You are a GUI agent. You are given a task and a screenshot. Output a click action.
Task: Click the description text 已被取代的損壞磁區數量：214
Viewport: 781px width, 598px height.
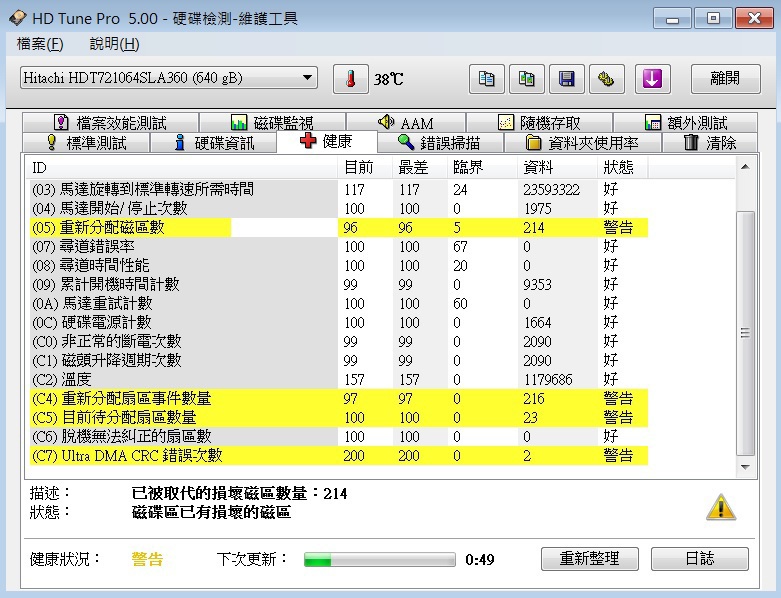[x=239, y=493]
